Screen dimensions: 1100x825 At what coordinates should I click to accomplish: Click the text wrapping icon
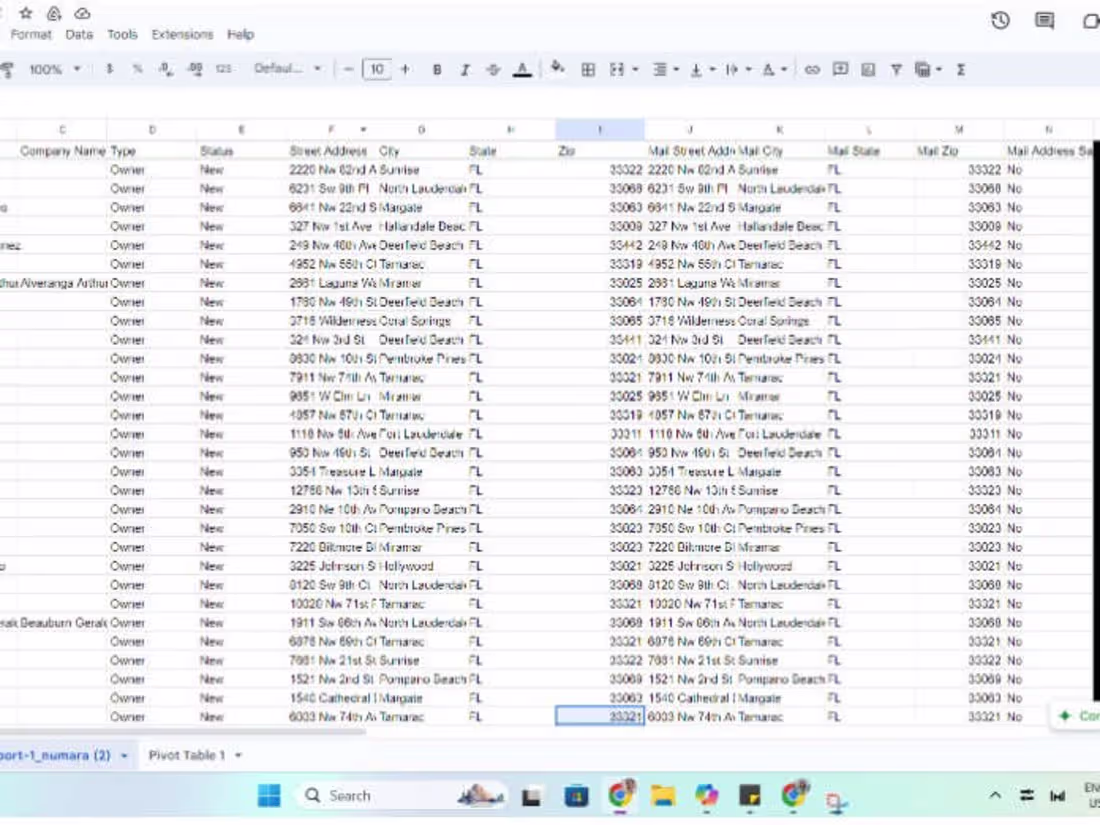point(732,69)
